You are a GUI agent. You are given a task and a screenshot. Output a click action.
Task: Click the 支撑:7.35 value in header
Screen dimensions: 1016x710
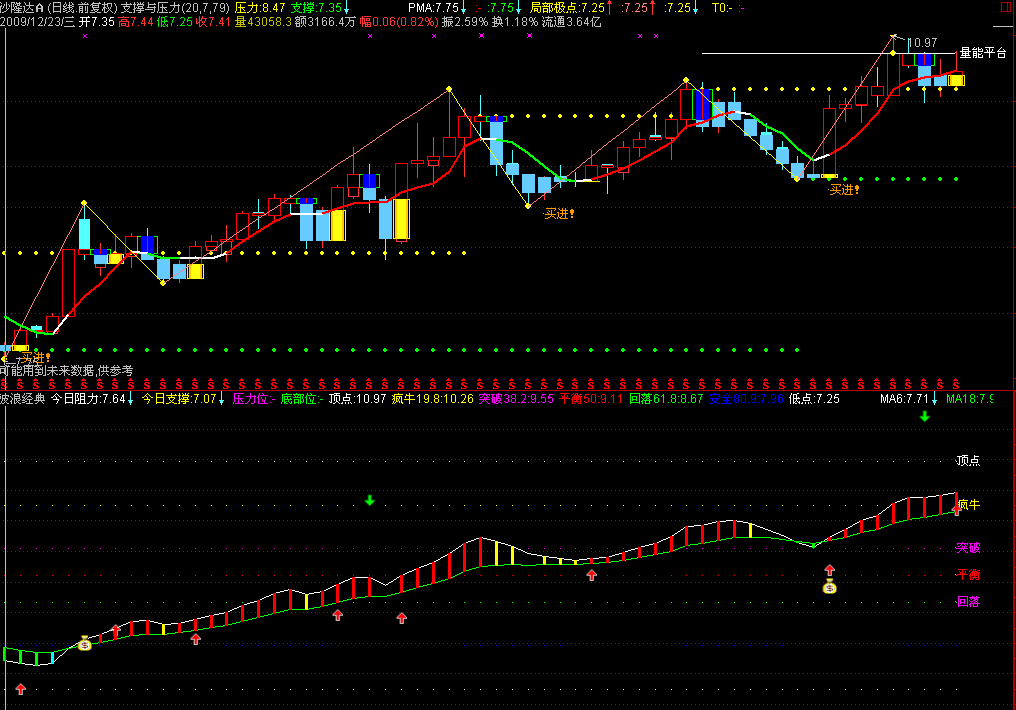tap(316, 8)
